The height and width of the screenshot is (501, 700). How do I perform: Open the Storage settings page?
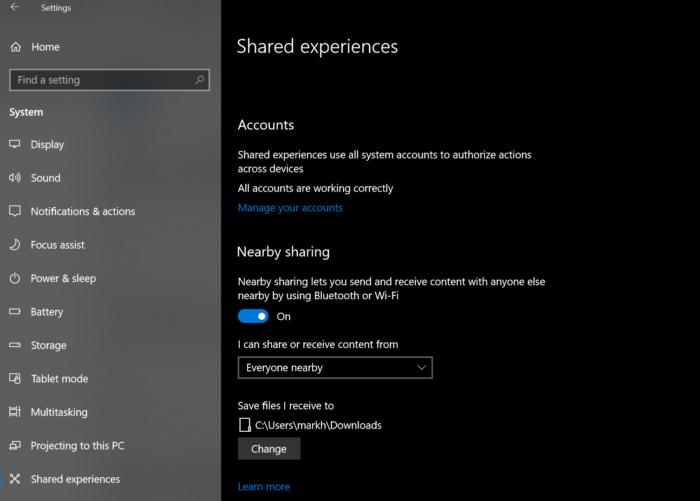pos(48,345)
